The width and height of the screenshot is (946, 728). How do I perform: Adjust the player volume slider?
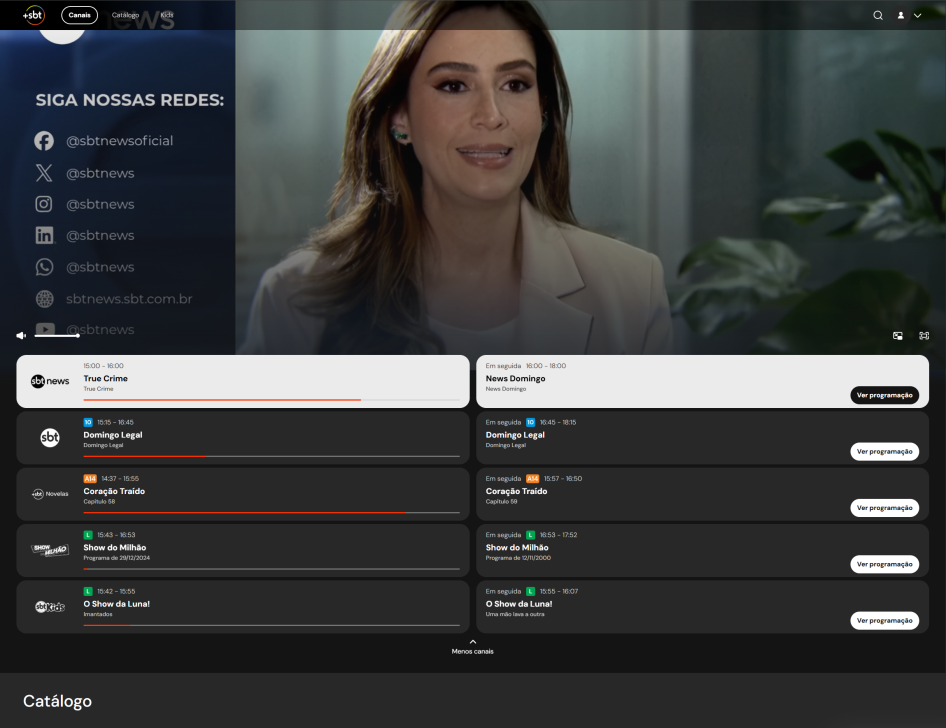click(57, 335)
